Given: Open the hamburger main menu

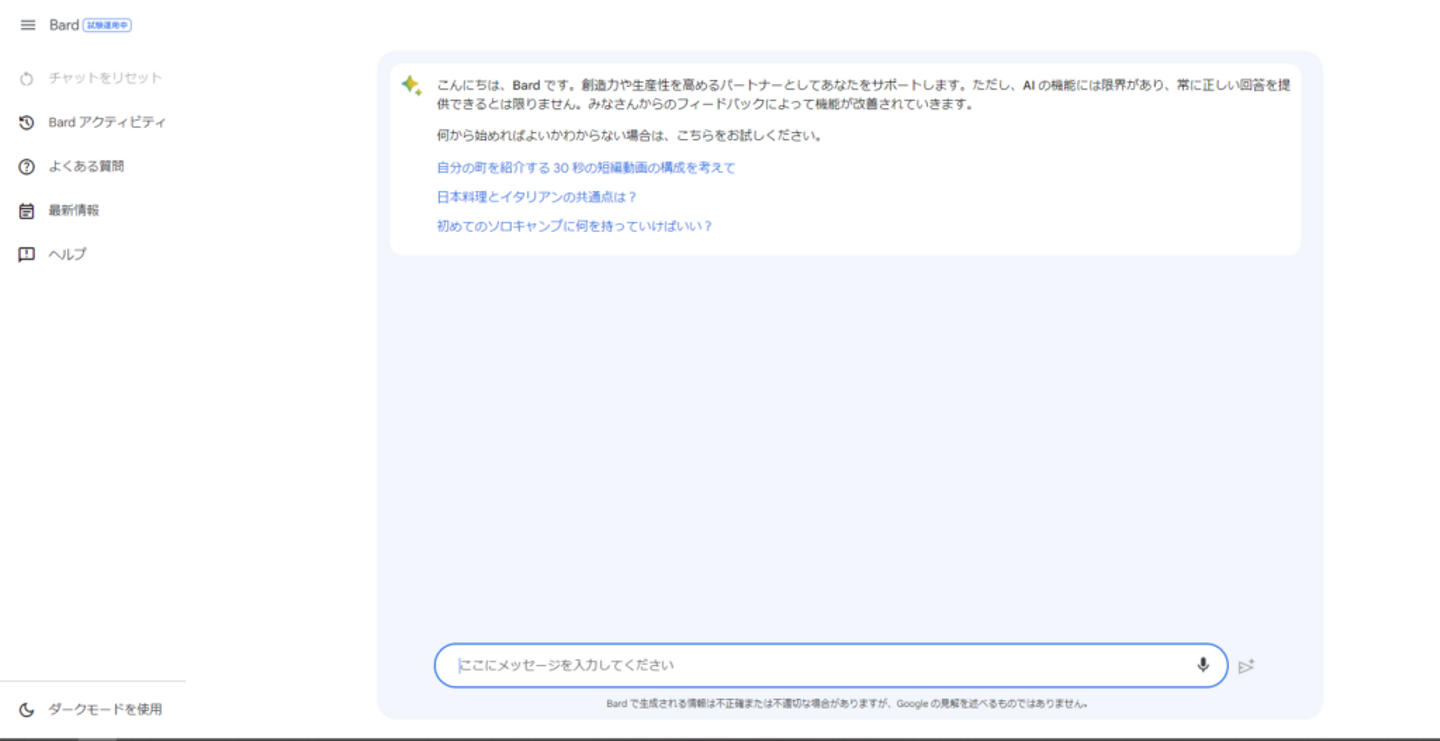Looking at the screenshot, I should coord(27,25).
